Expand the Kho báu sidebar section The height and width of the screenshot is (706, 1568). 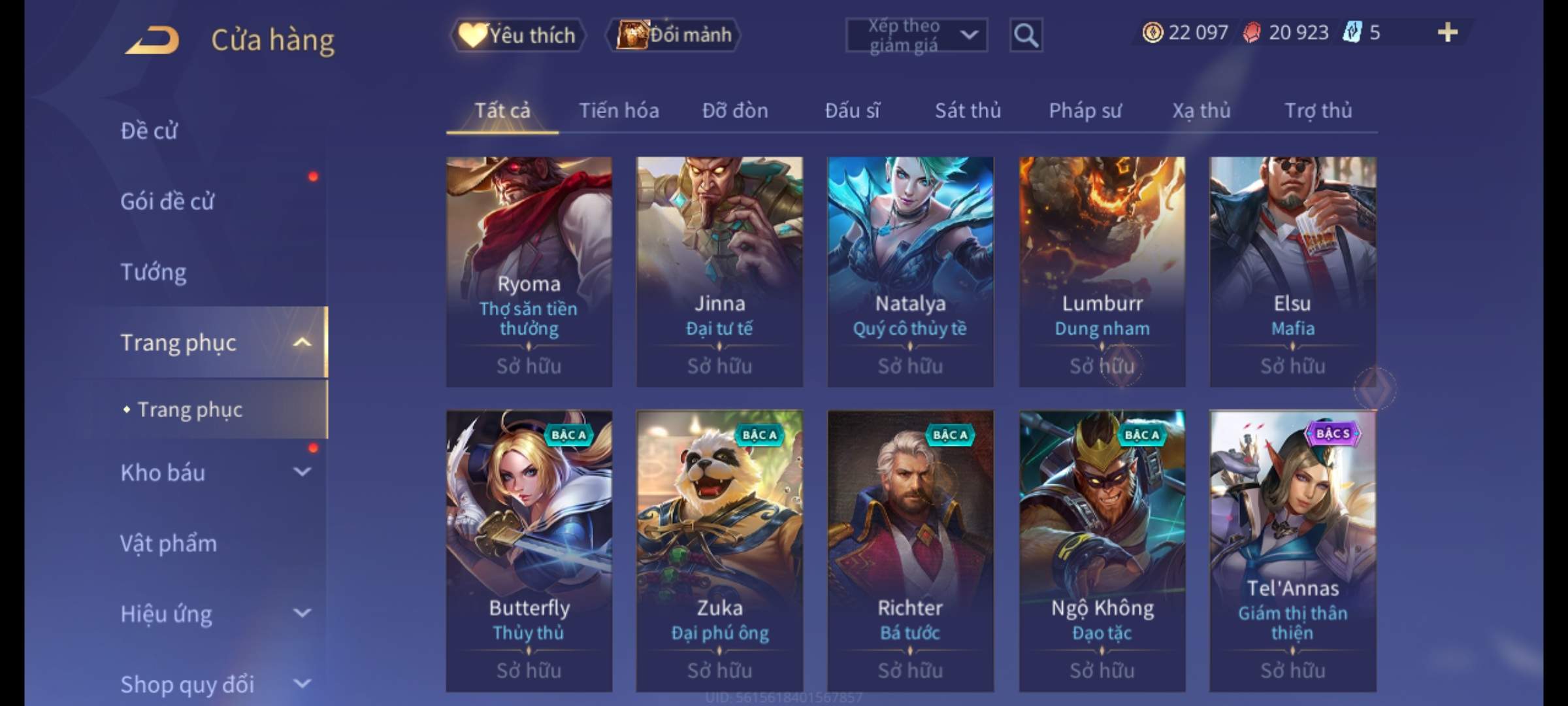coord(302,472)
